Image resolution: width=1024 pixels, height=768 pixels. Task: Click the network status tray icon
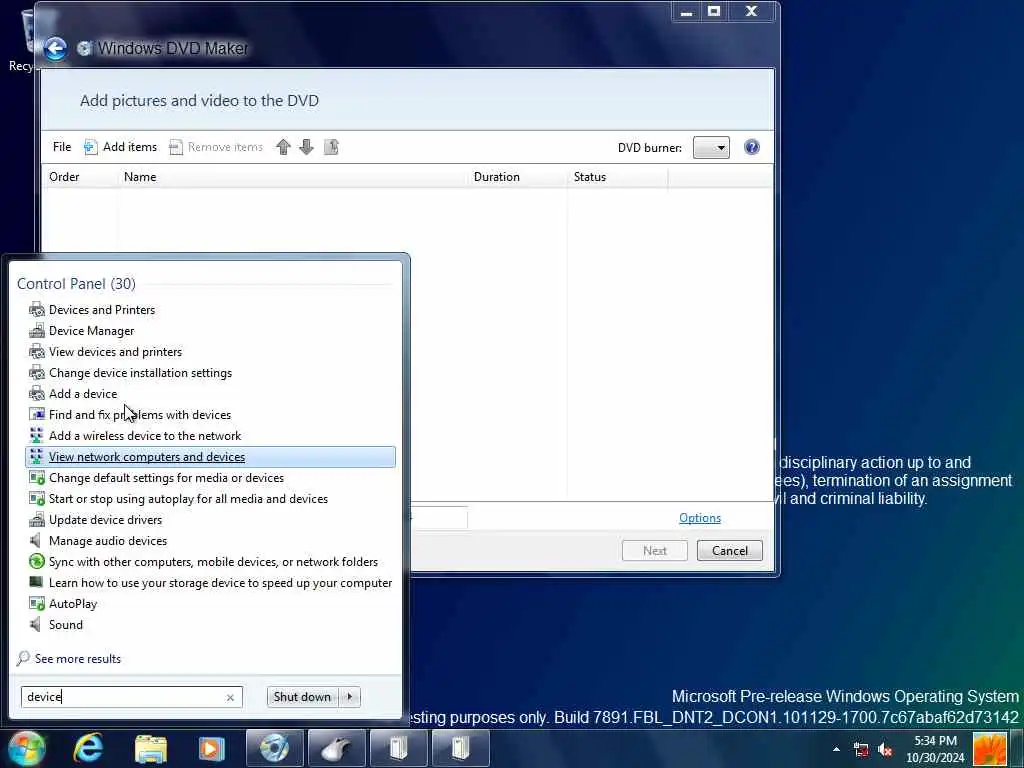(x=861, y=750)
